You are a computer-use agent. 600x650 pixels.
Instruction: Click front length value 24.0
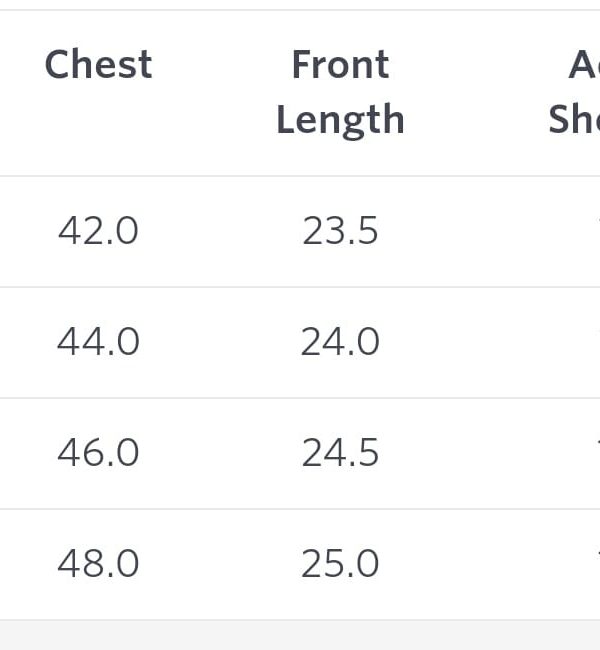coord(340,342)
